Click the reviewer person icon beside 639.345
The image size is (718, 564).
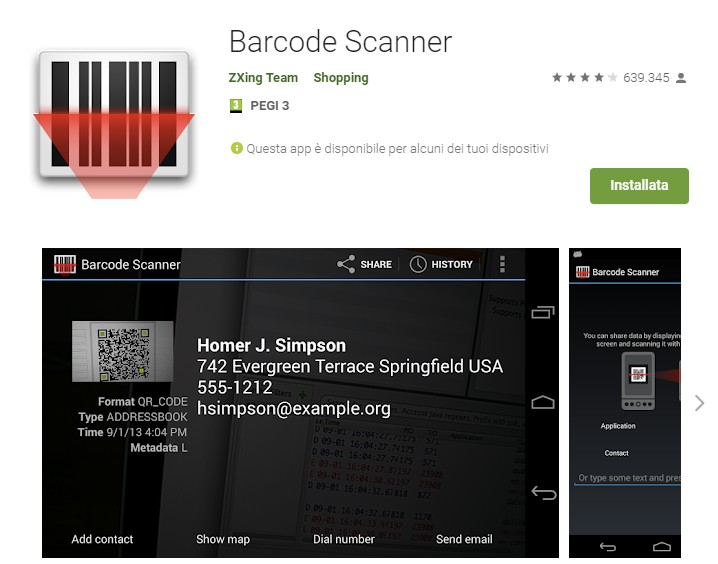[x=681, y=78]
